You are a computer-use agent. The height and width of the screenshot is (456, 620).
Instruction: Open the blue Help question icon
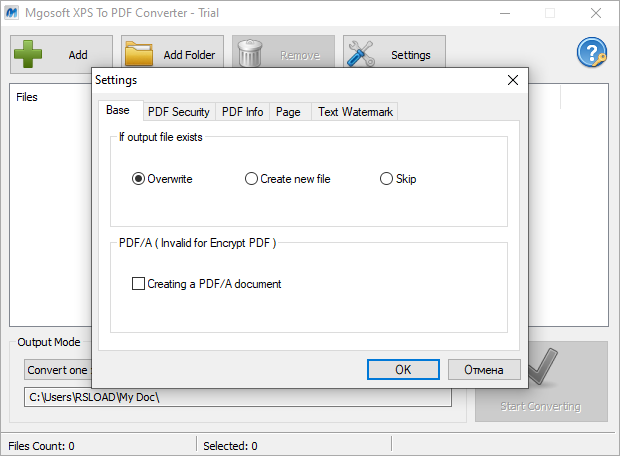(592, 54)
